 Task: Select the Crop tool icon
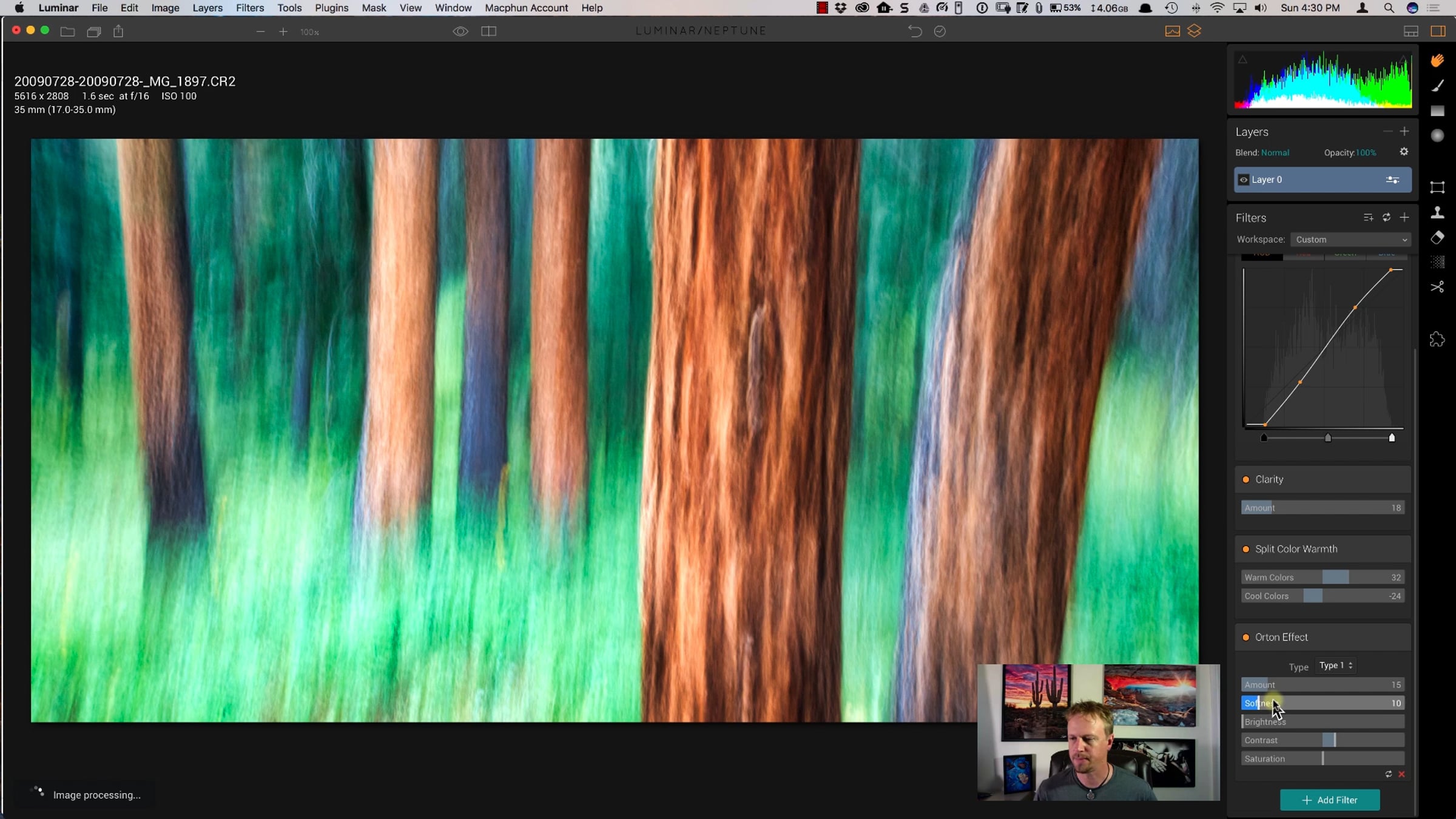click(1437, 187)
